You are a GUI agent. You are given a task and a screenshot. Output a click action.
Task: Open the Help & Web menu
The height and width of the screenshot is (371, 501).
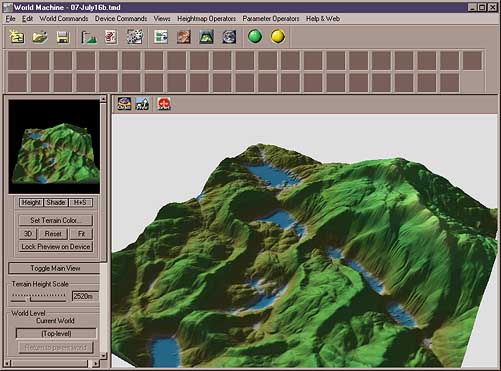[x=323, y=19]
